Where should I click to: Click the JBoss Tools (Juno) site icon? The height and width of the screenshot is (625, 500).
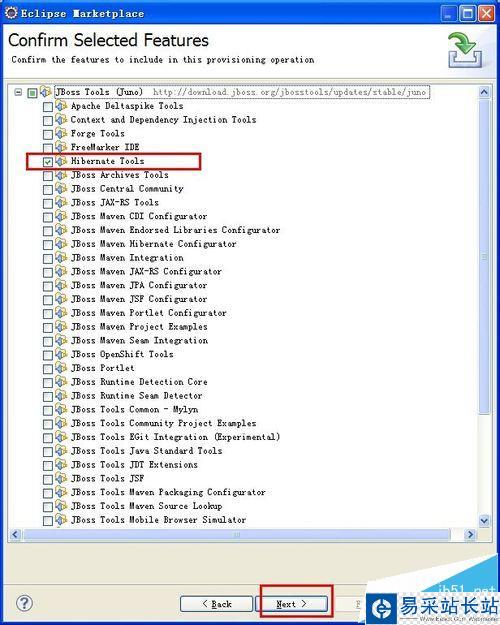click(46, 92)
